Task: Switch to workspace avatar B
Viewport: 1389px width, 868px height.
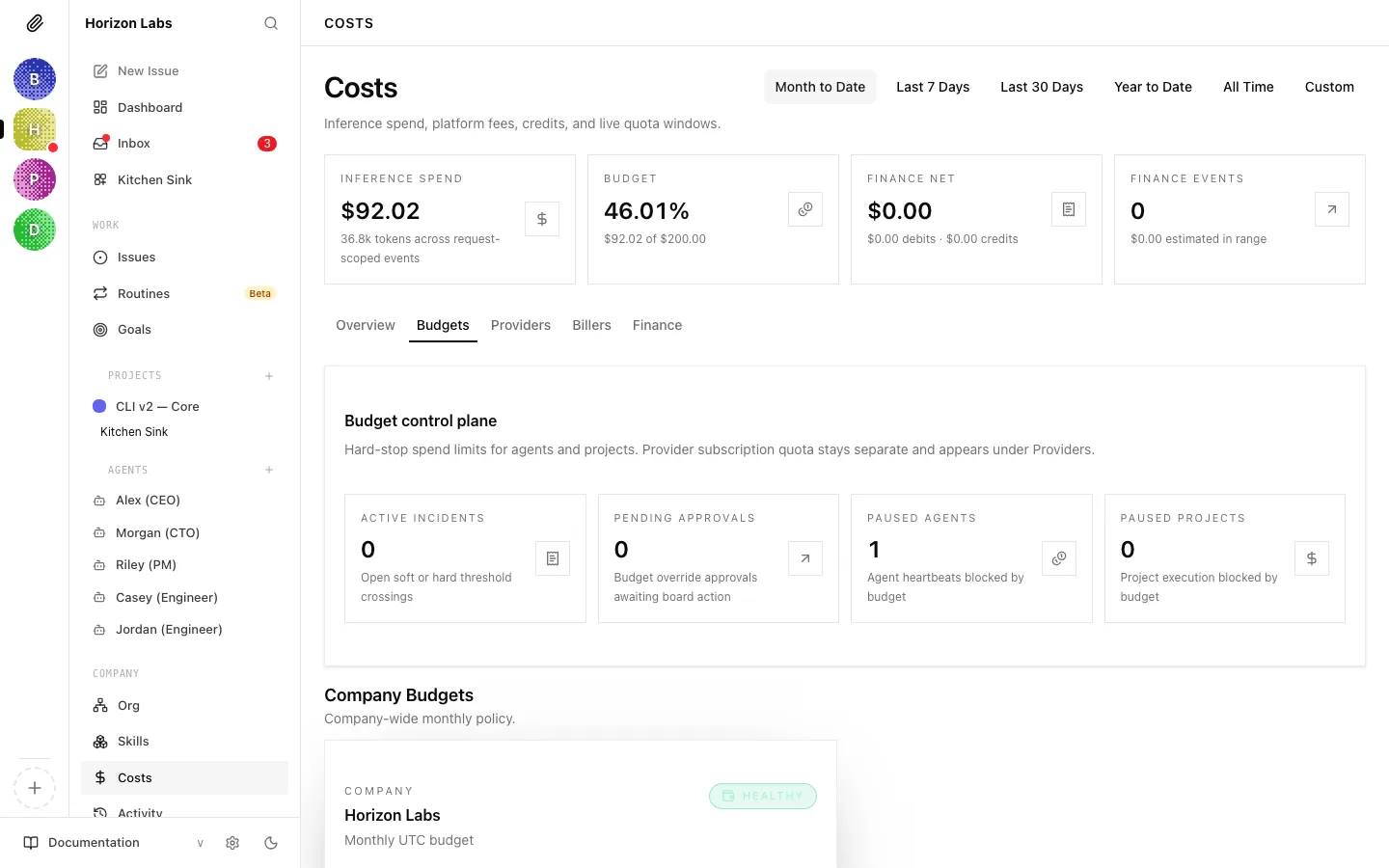Action: pos(35,79)
